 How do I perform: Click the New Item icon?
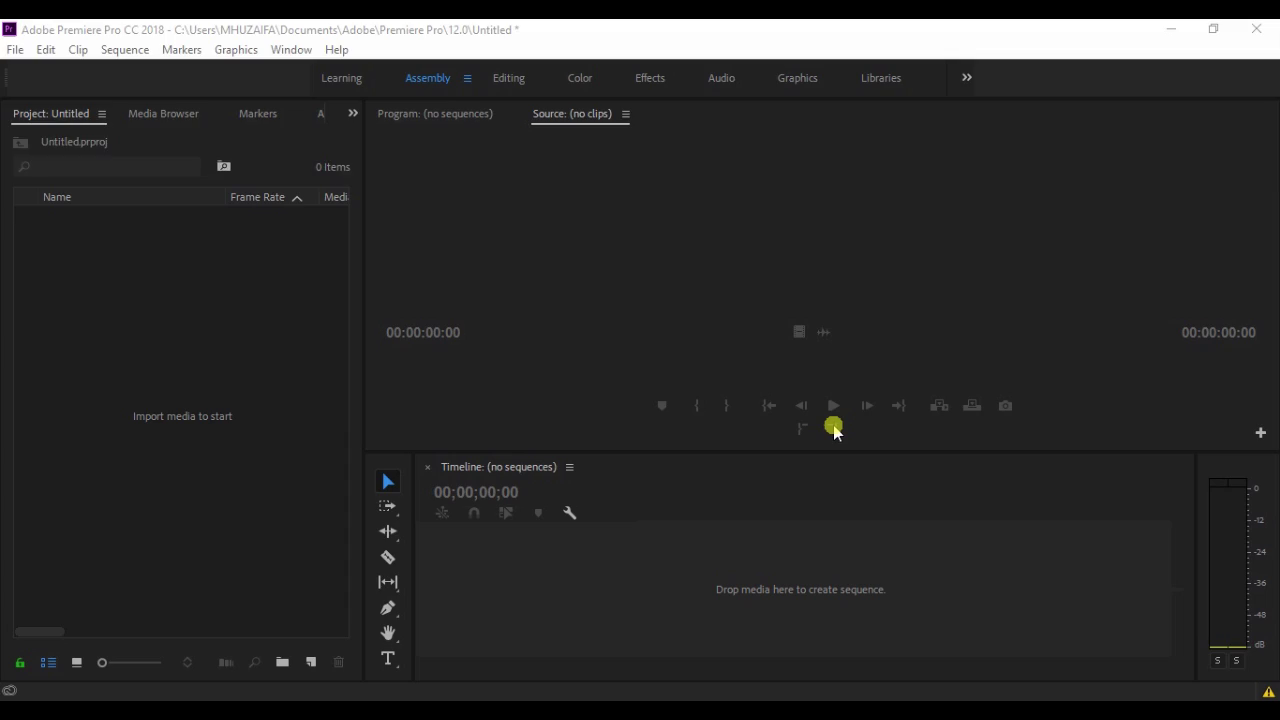point(311,662)
